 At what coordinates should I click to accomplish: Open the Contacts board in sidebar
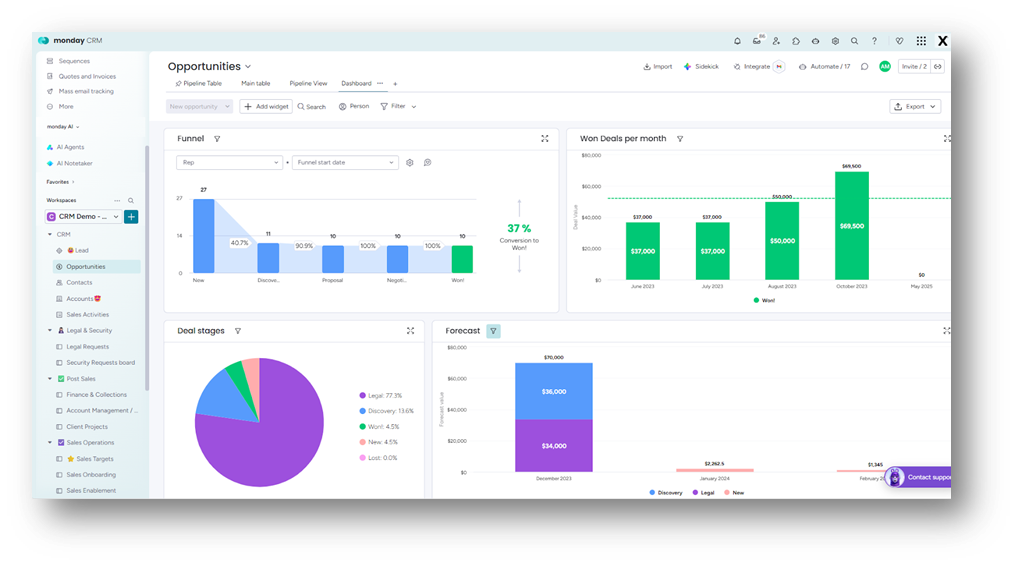pos(79,283)
